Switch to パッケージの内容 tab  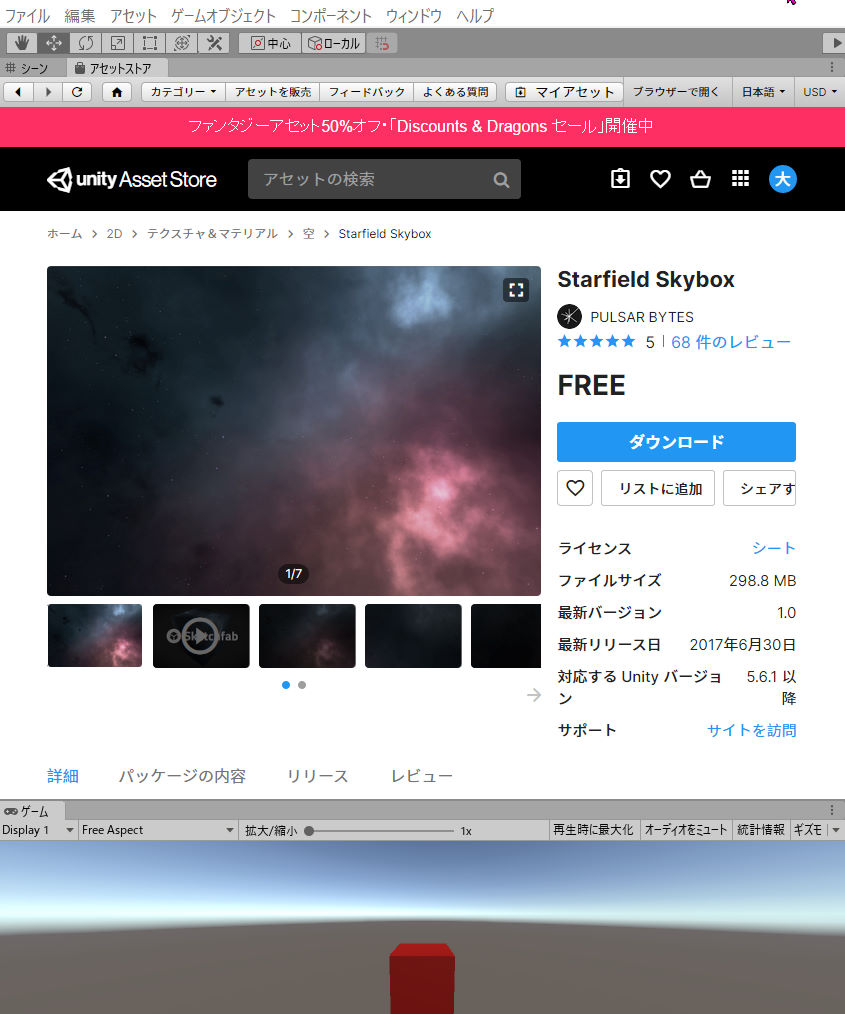click(182, 775)
